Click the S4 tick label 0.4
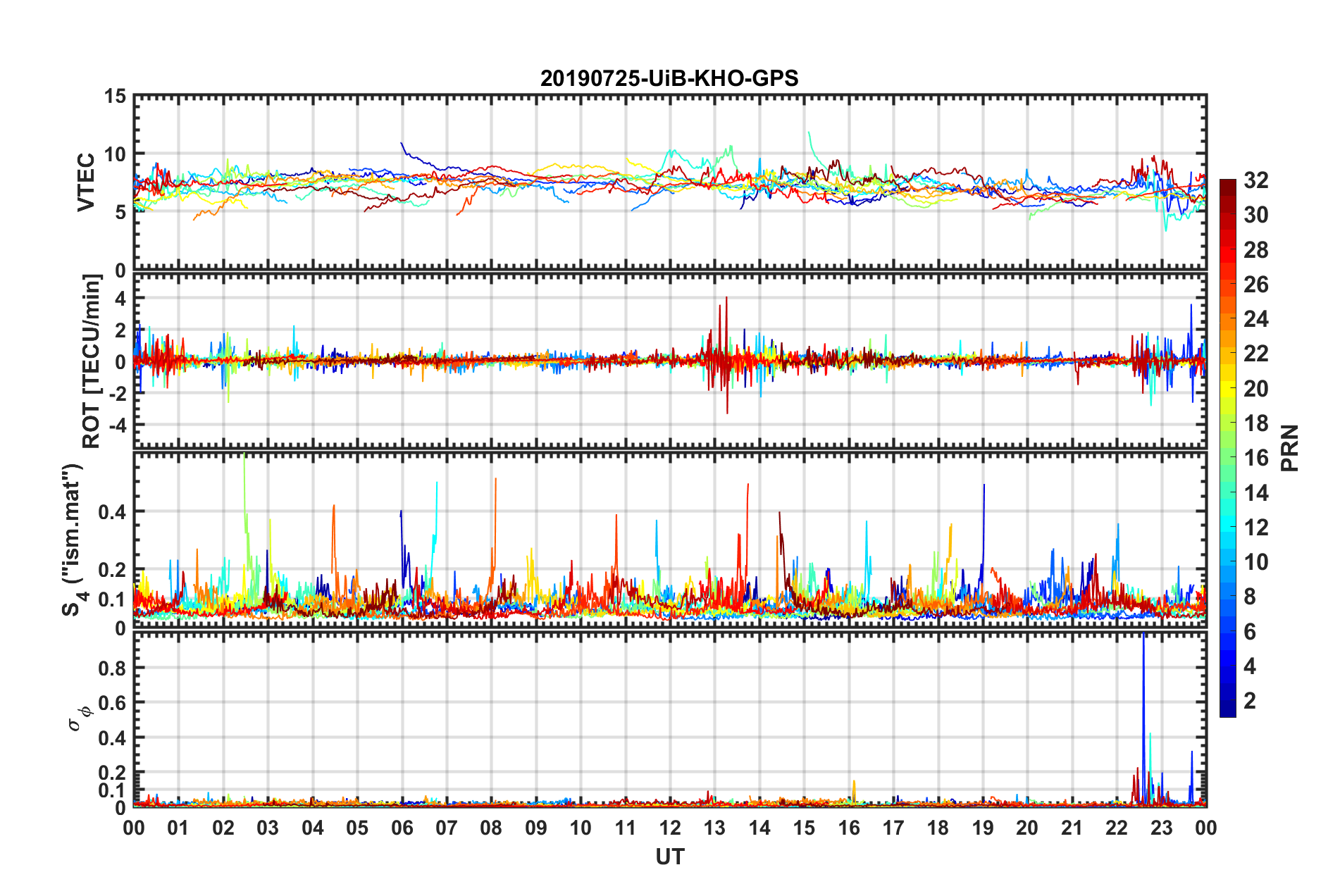The width and height of the screenshot is (1340, 896). 112,512
